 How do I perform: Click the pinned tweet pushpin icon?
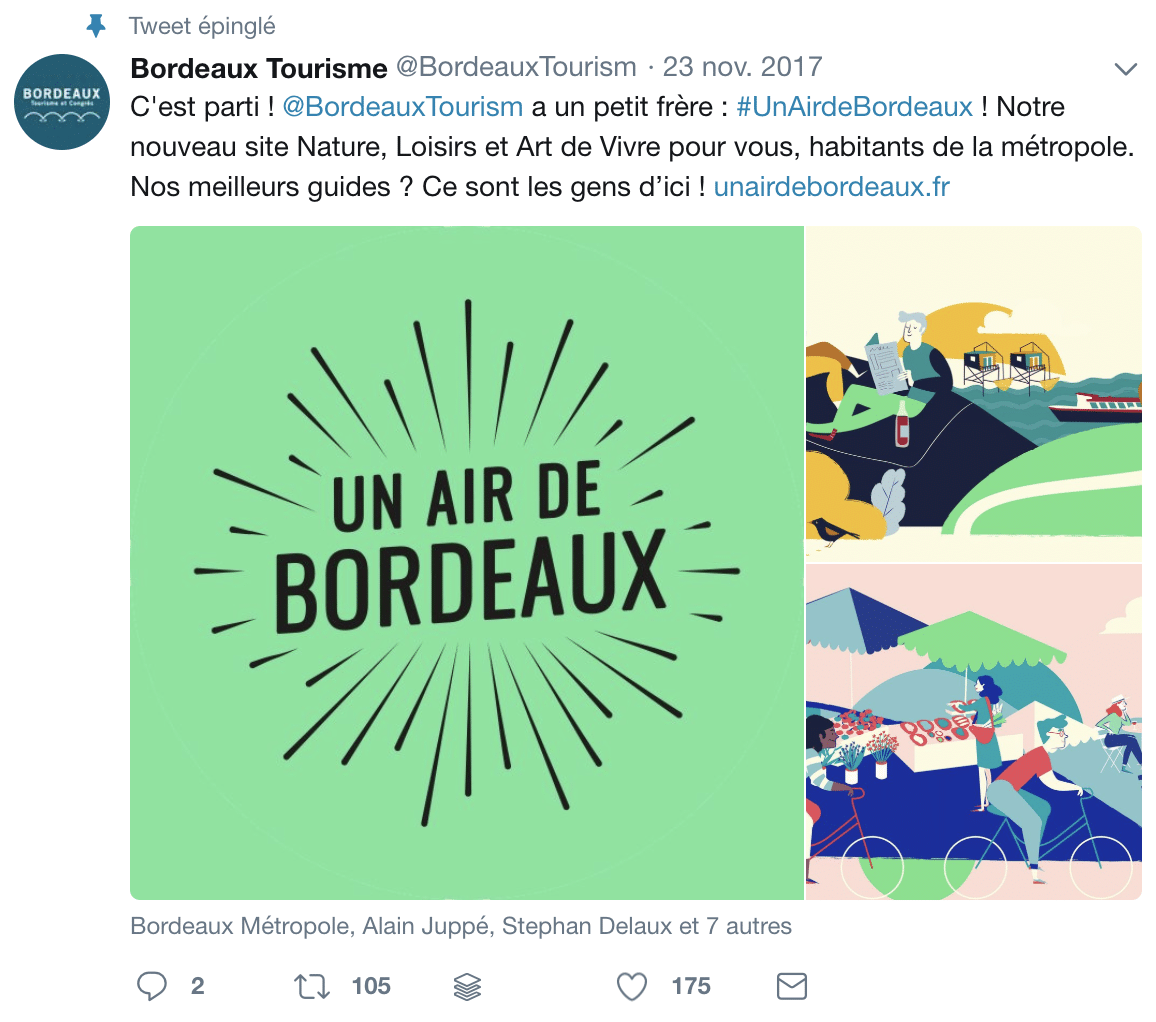tap(96, 26)
